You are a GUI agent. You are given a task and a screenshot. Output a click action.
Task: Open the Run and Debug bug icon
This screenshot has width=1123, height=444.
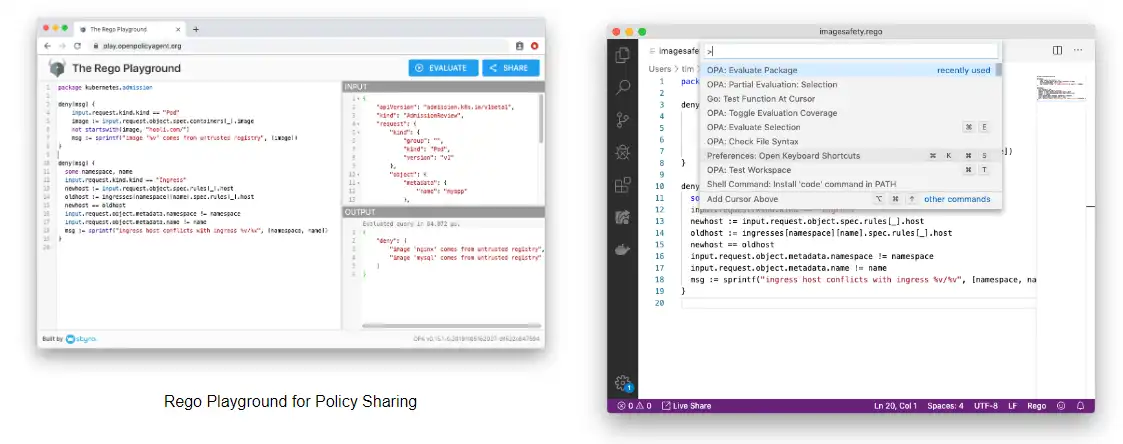click(622, 153)
